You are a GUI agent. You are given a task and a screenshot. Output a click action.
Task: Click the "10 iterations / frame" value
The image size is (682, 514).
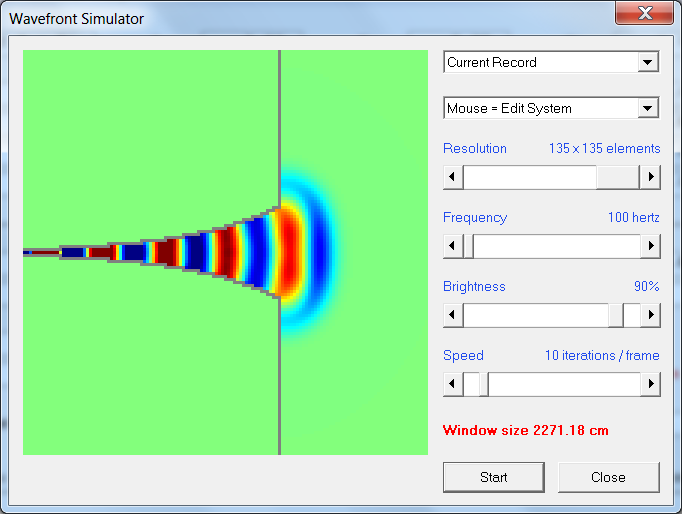[x=602, y=355]
